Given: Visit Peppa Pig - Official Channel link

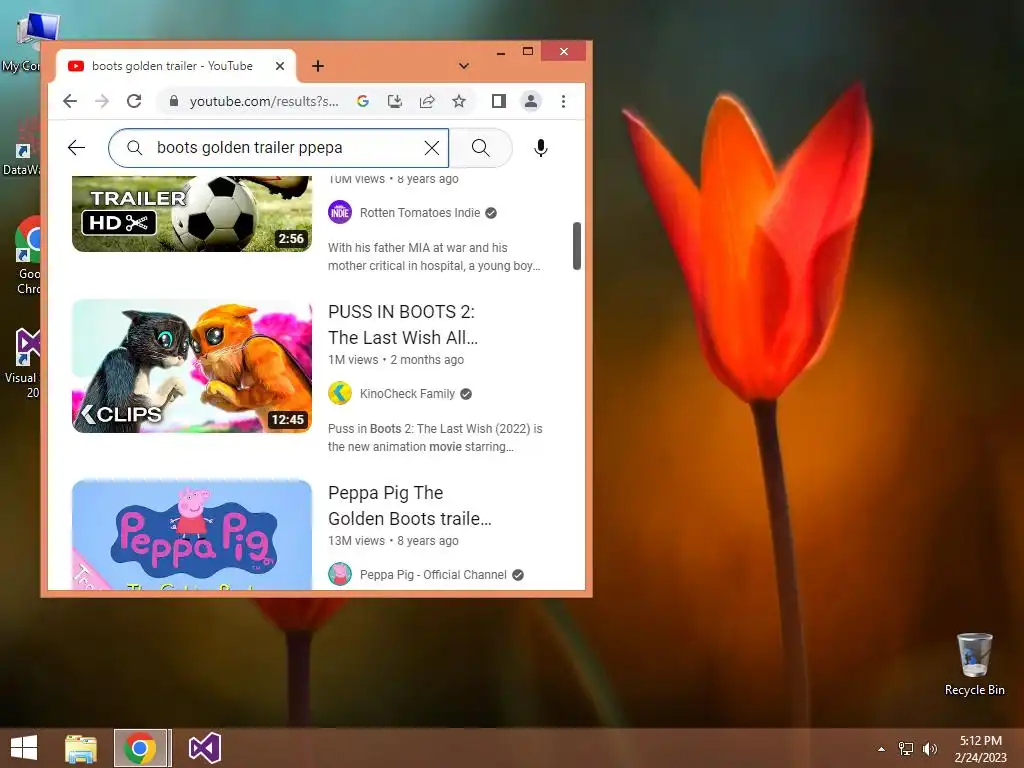Looking at the screenshot, I should (433, 575).
